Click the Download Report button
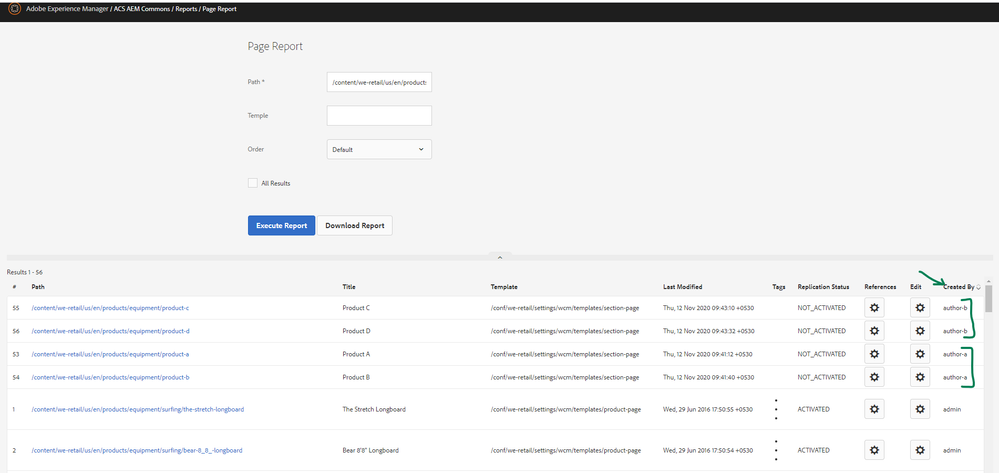 pos(355,226)
